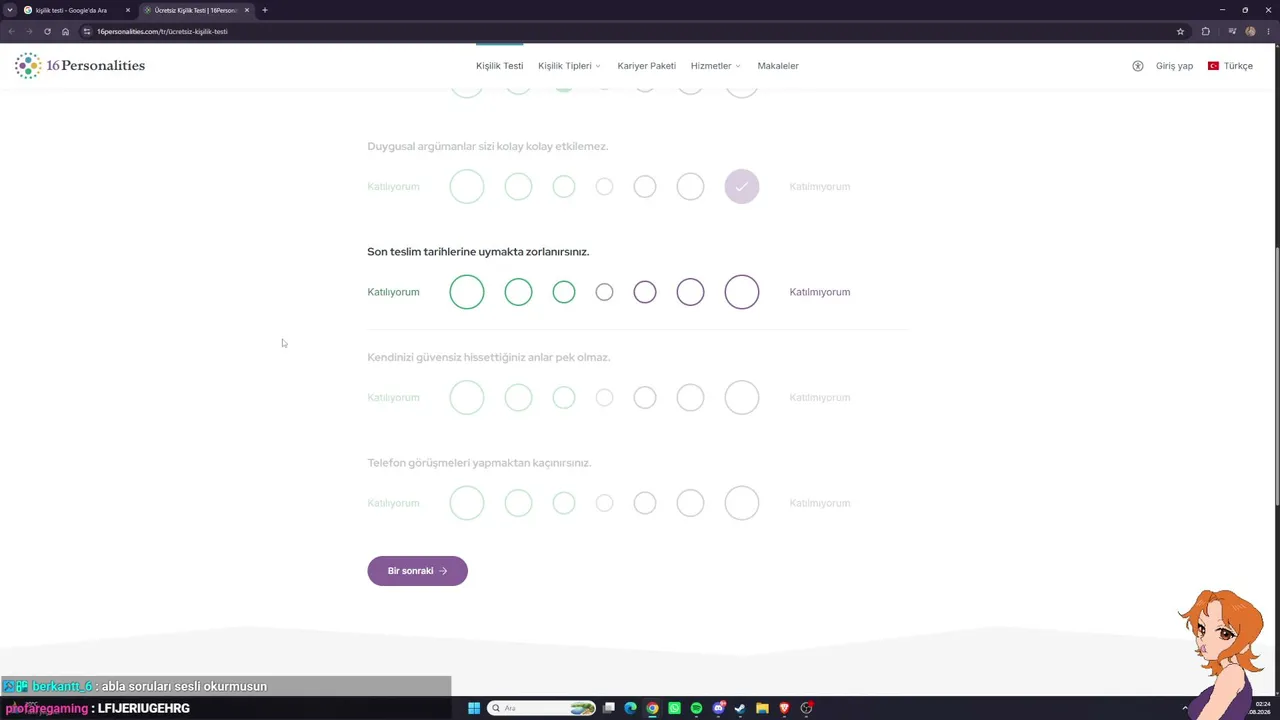
Task: Launch Microsoft Edge from the taskbar
Action: coord(630,708)
